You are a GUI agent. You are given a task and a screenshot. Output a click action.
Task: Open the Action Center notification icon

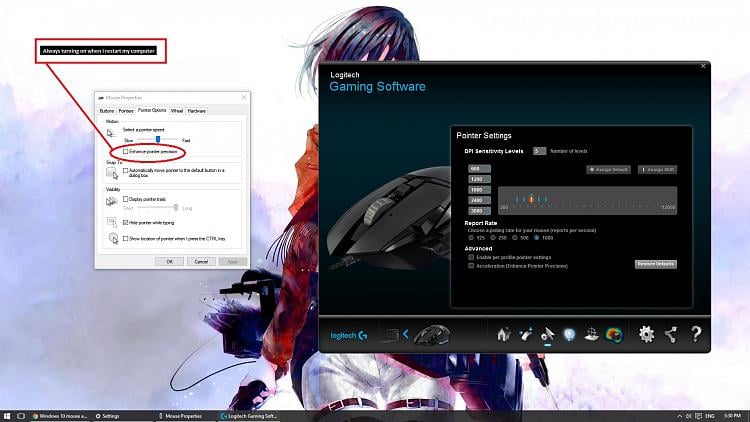698,416
